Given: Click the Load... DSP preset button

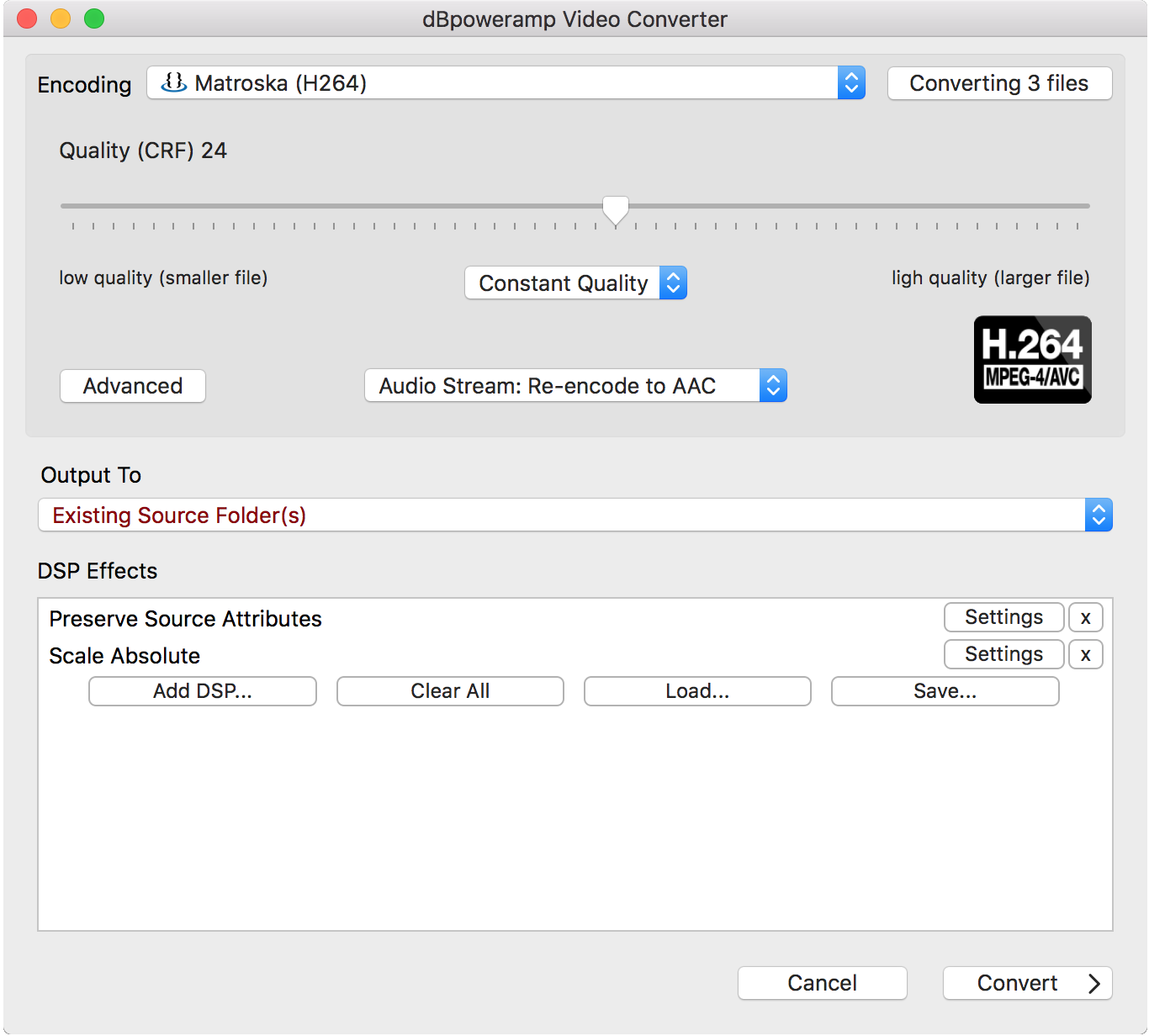Looking at the screenshot, I should click(697, 691).
